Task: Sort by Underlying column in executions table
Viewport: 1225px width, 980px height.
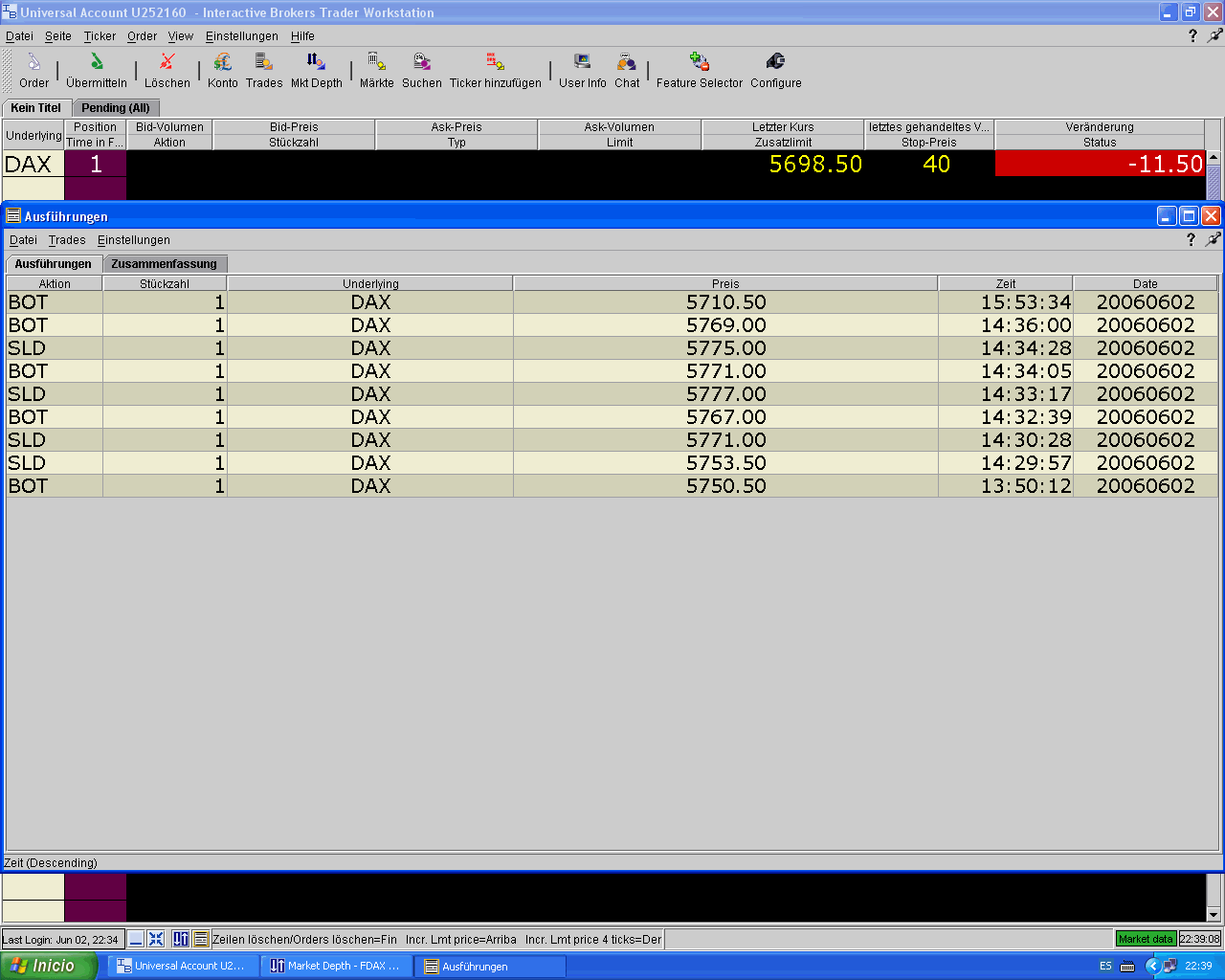Action: pyautogui.click(x=370, y=283)
